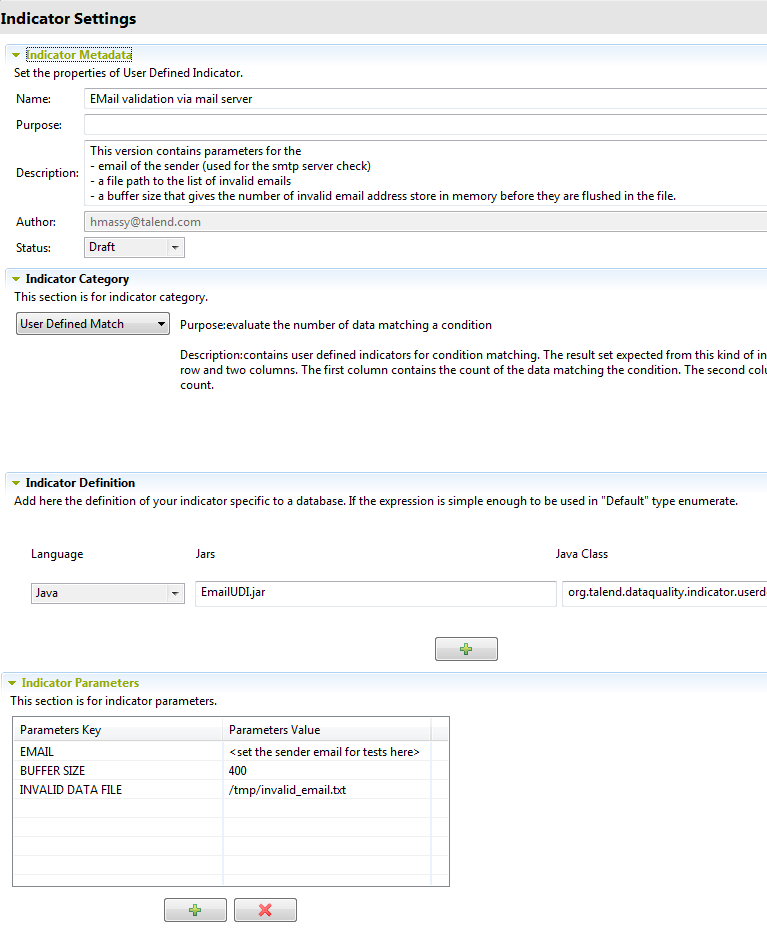
Task: Collapse the Indicator Metadata section
Action: click(x=16, y=55)
